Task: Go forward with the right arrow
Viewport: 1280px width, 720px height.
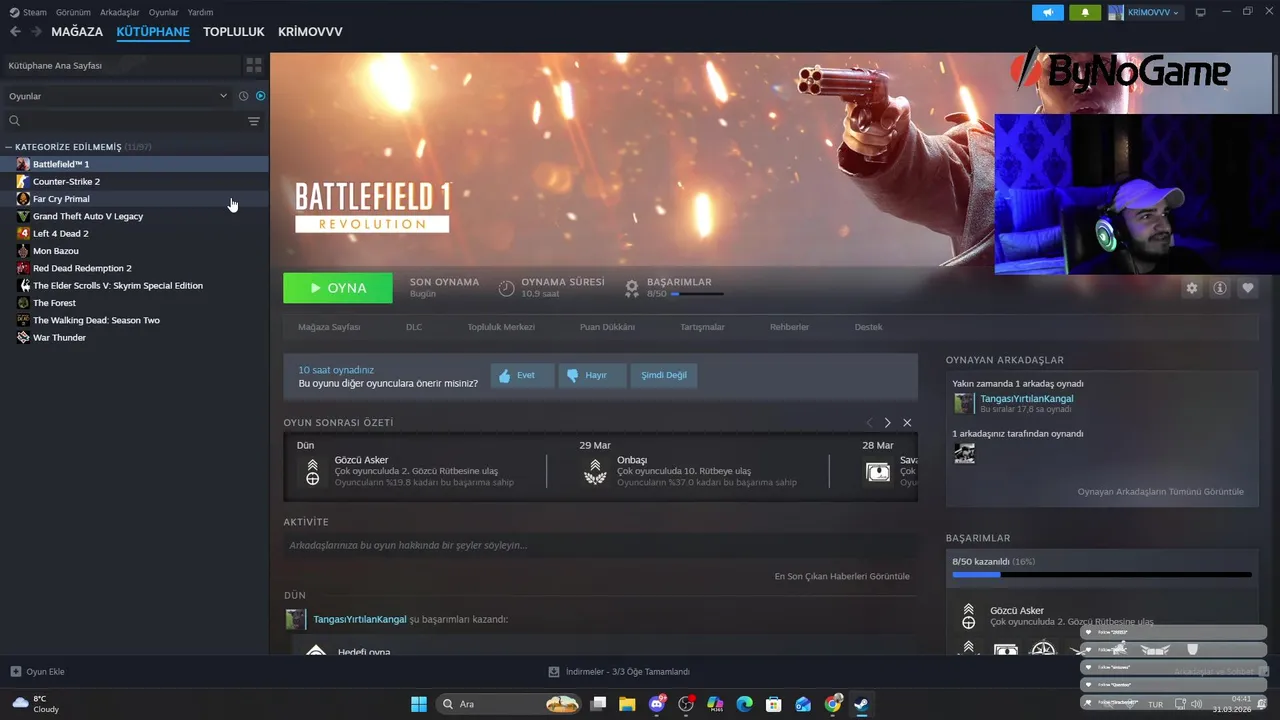Action: (37, 32)
